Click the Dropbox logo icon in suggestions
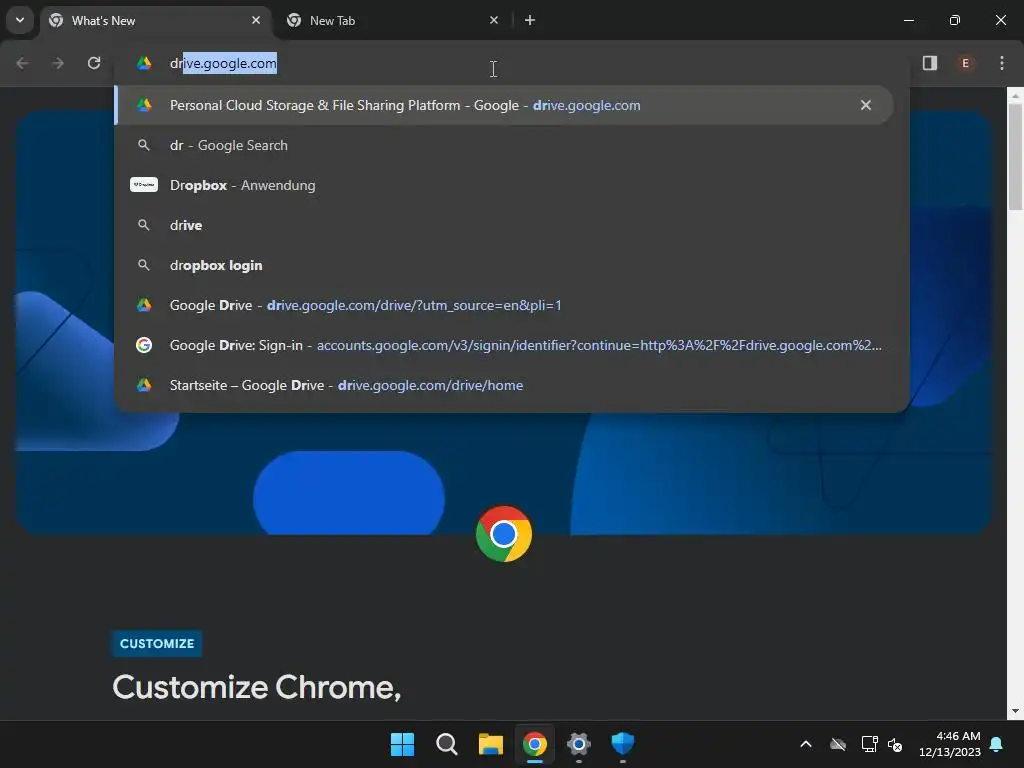Screen dimensions: 1024x768 point(144,185)
